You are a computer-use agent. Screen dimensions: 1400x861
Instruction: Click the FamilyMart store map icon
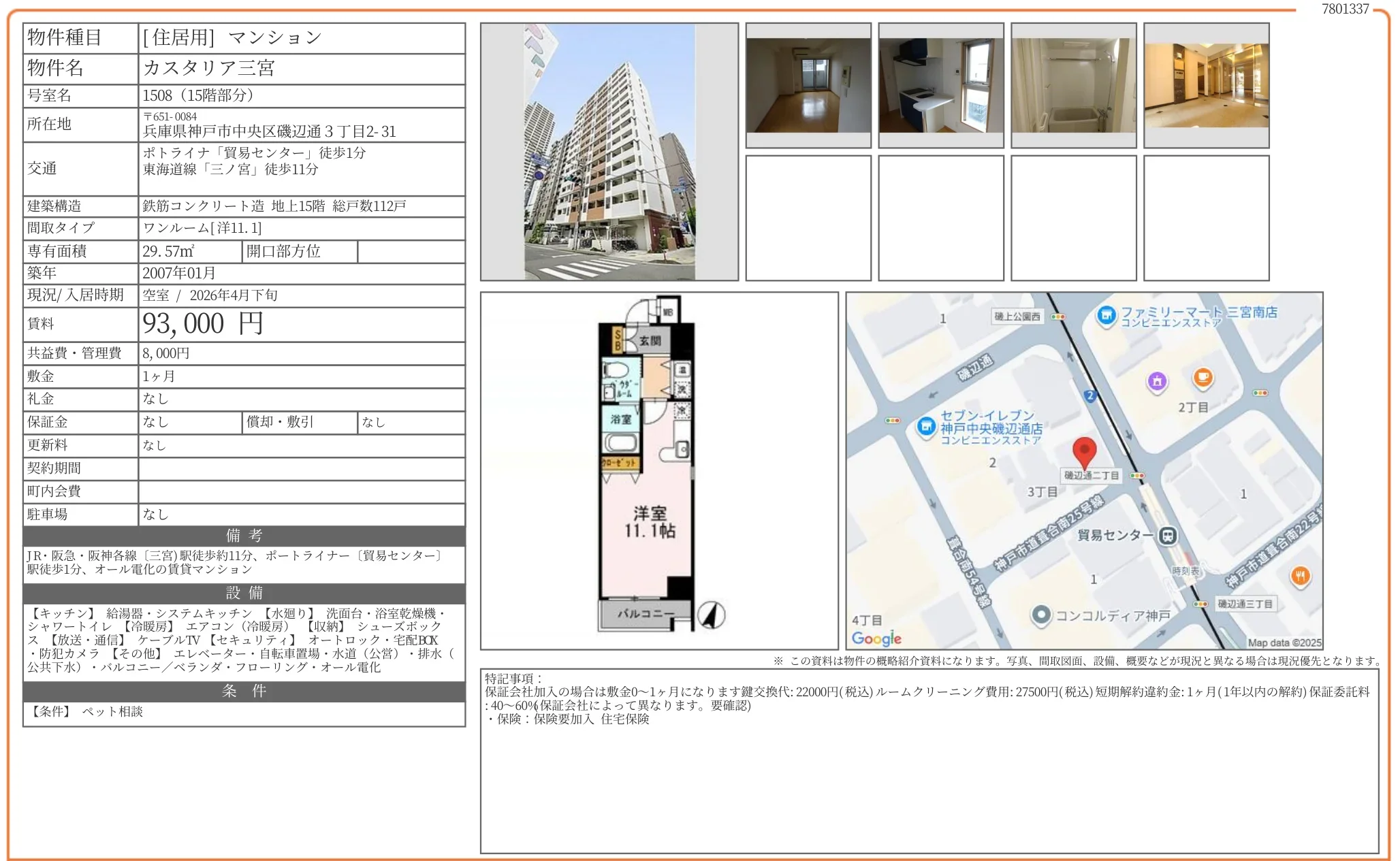(x=1107, y=314)
